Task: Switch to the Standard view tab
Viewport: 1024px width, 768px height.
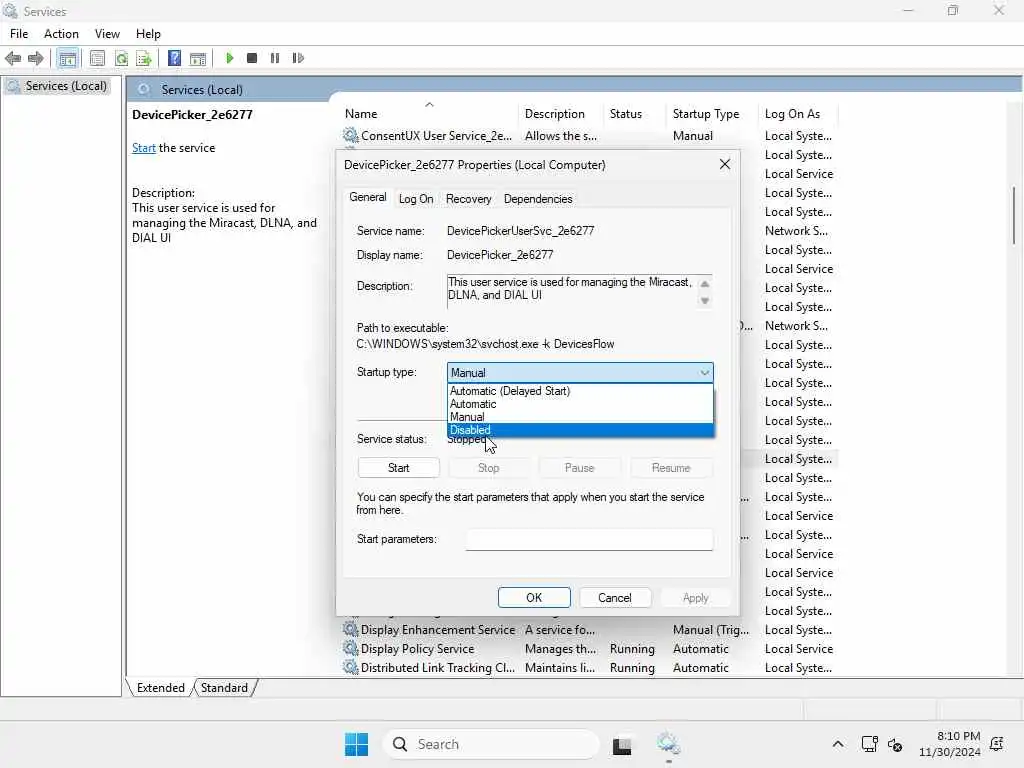Action: point(224,688)
